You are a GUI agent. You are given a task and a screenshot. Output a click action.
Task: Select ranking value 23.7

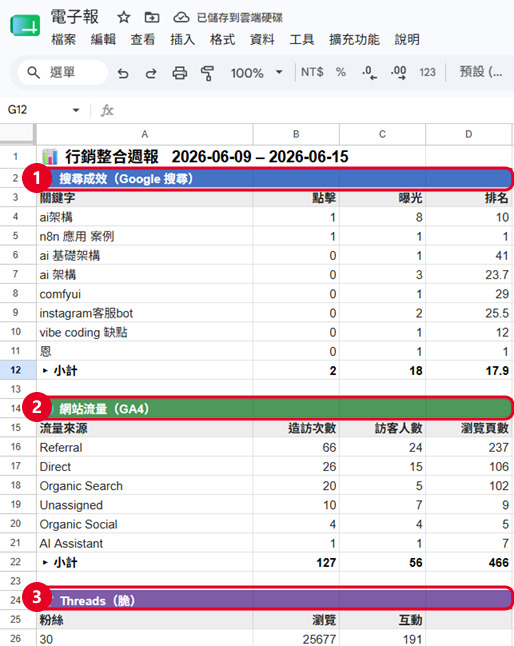pos(469,274)
